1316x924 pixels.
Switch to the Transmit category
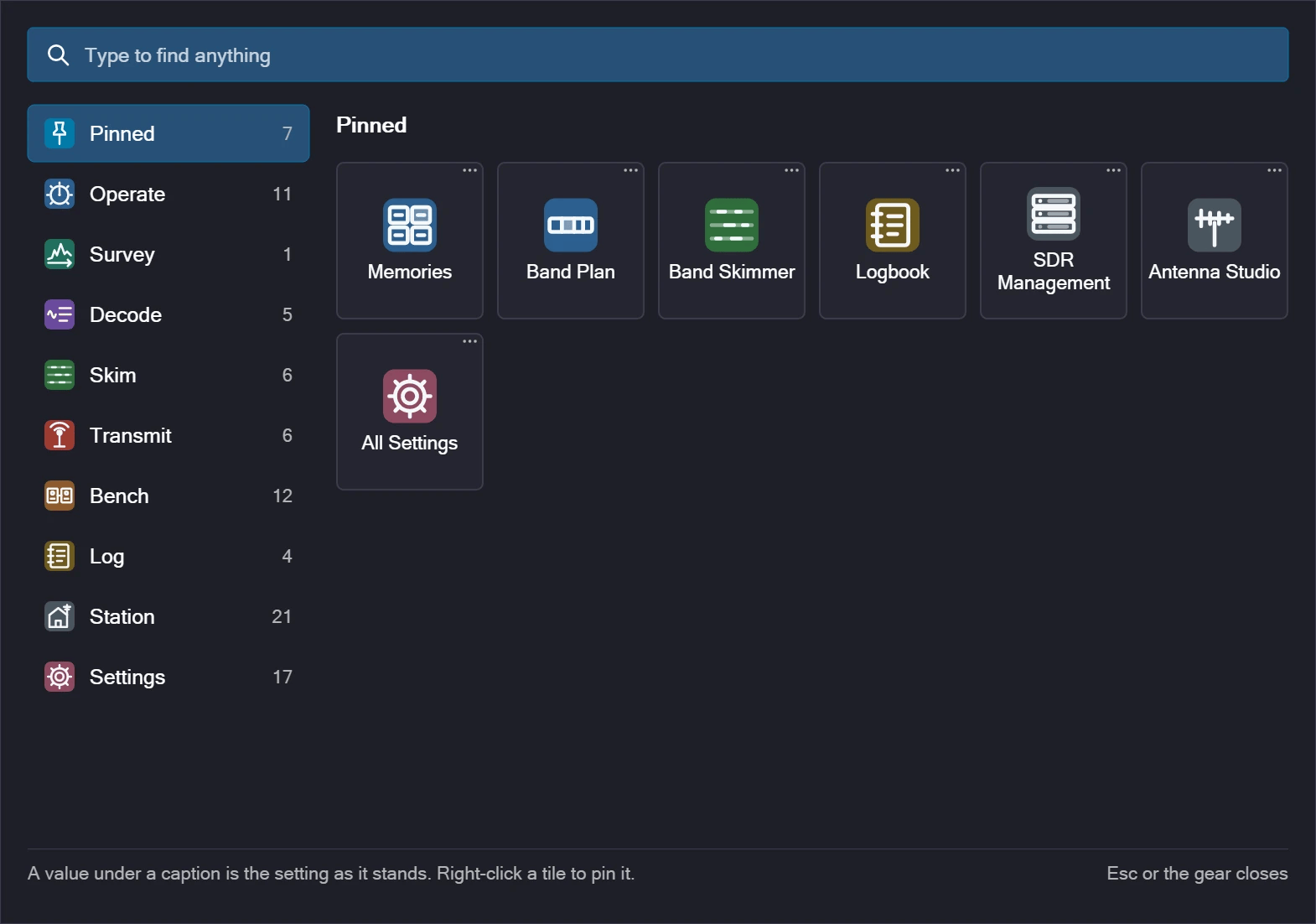pos(168,435)
